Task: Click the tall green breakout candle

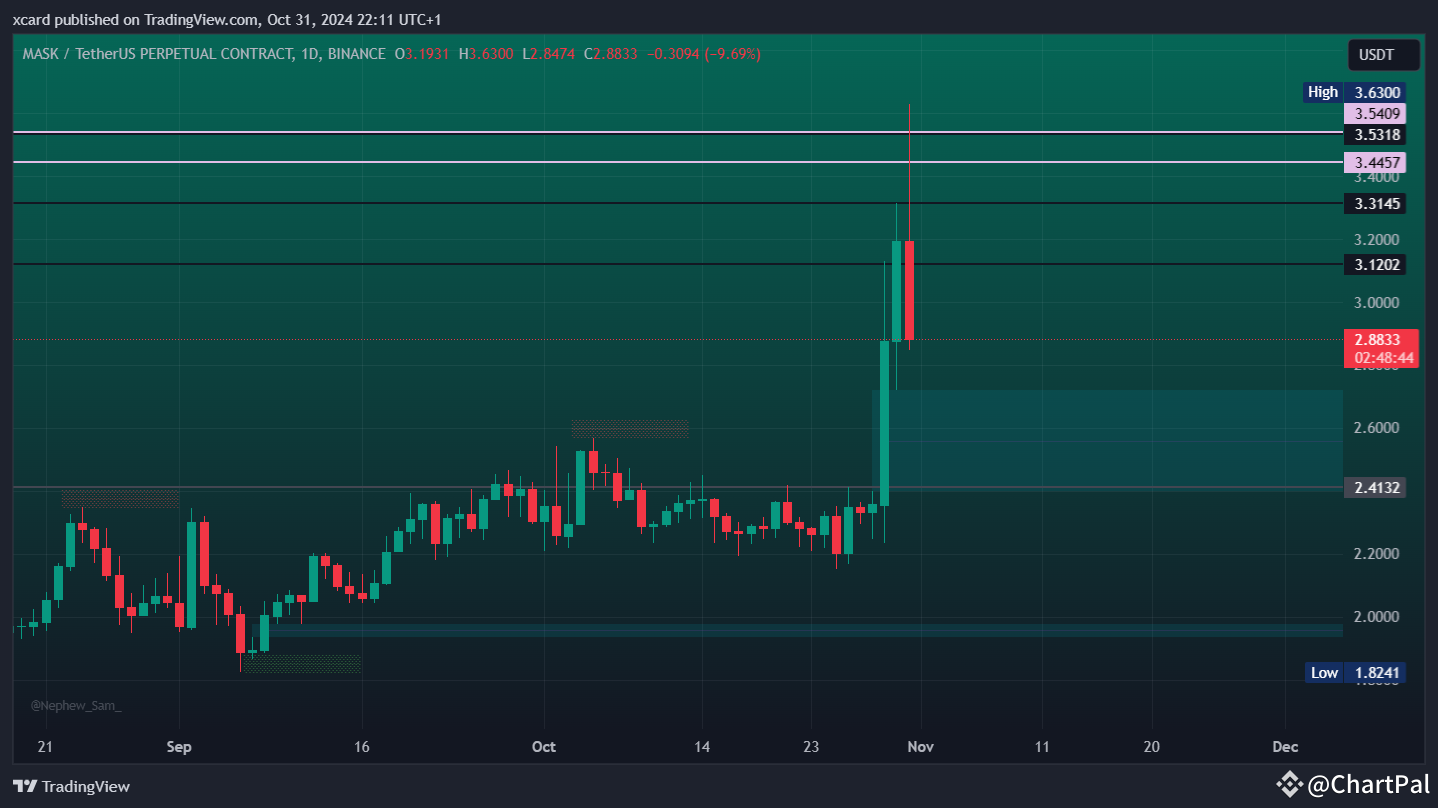Action: pyautogui.click(x=885, y=420)
